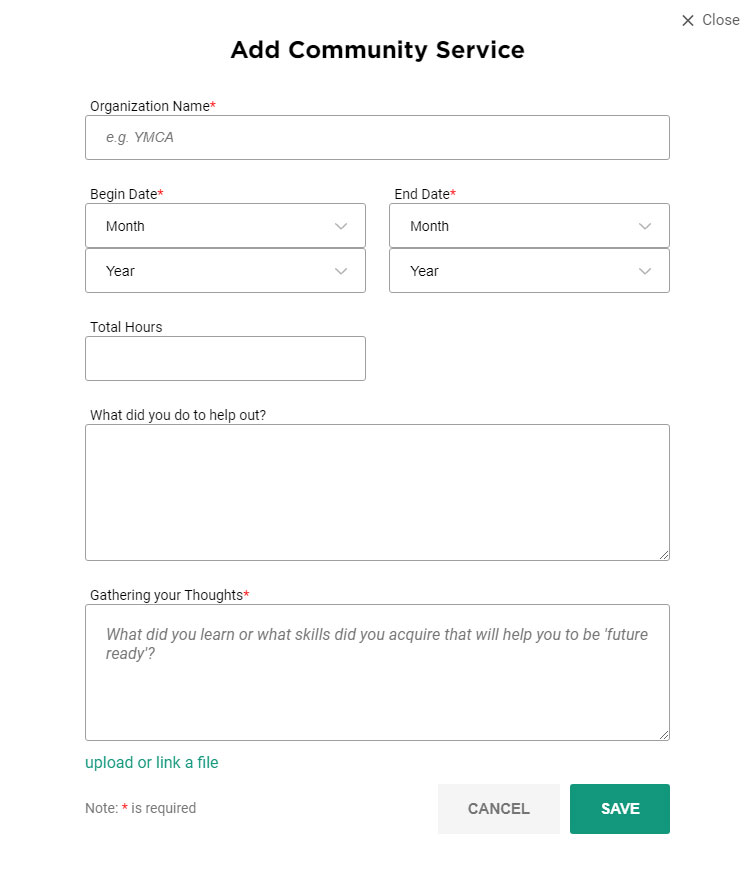Open the End Date Year dropdown
This screenshot has height=889, width=755.
click(x=529, y=270)
